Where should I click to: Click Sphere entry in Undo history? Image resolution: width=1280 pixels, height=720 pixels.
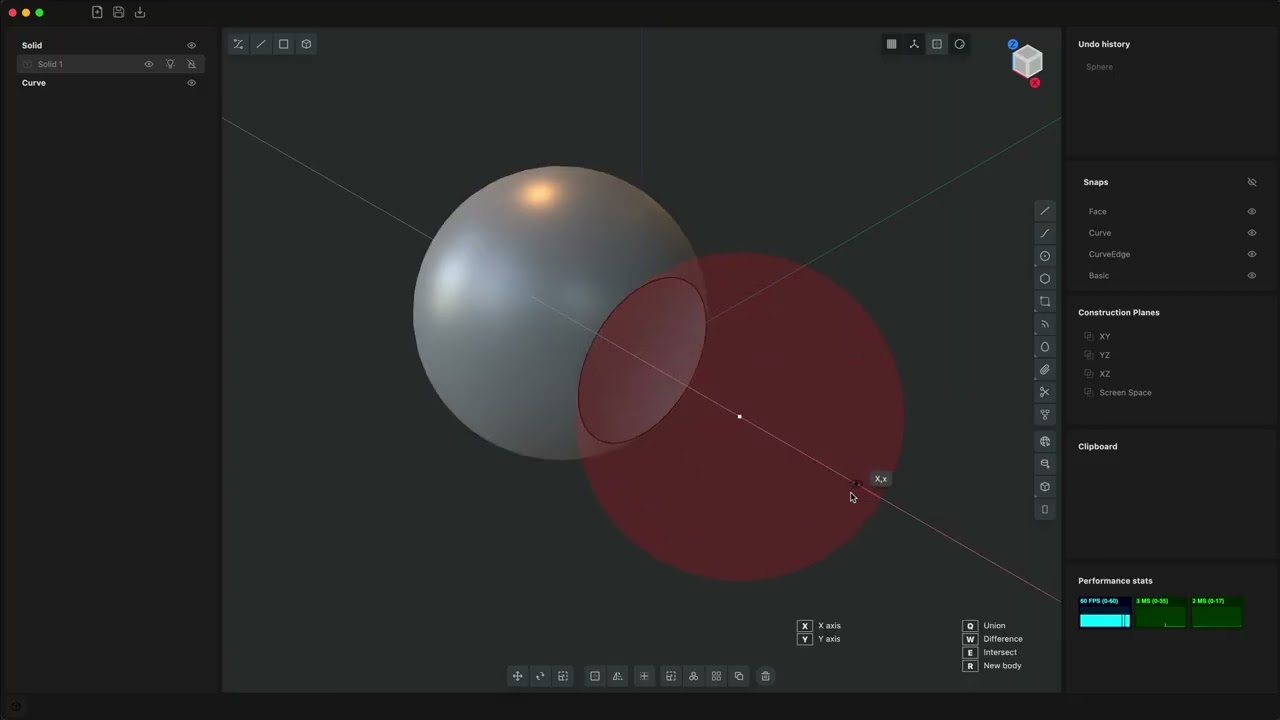coord(1099,67)
